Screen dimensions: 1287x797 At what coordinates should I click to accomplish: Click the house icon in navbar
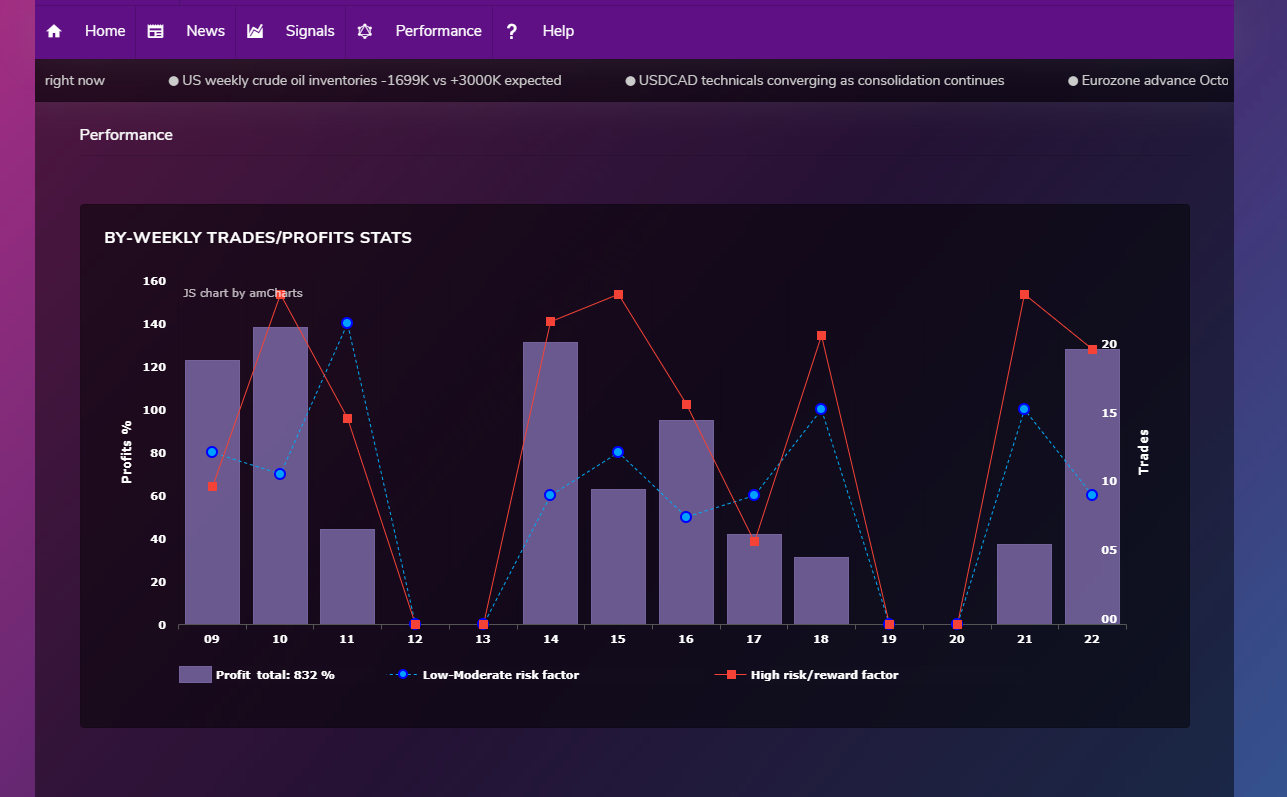(x=54, y=31)
